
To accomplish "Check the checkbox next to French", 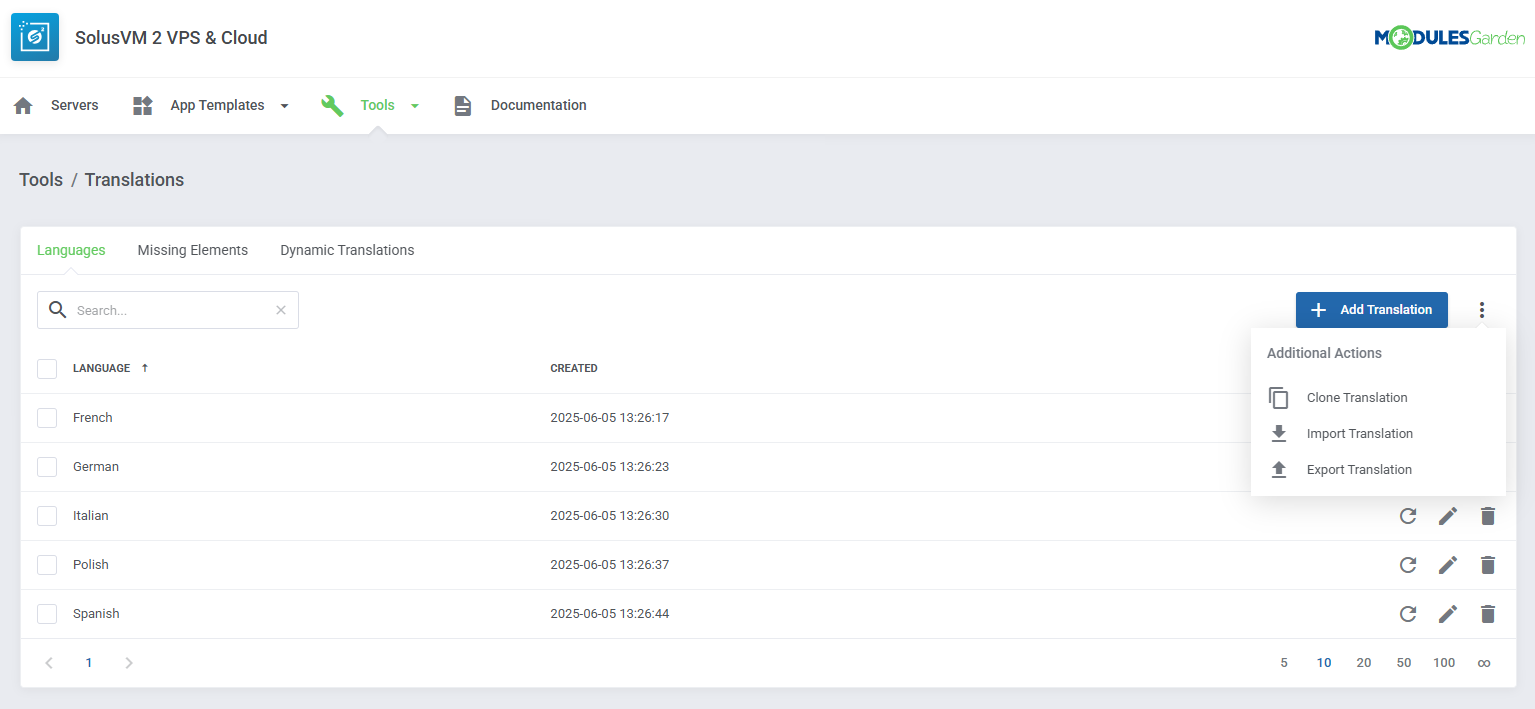I will coord(46,417).
